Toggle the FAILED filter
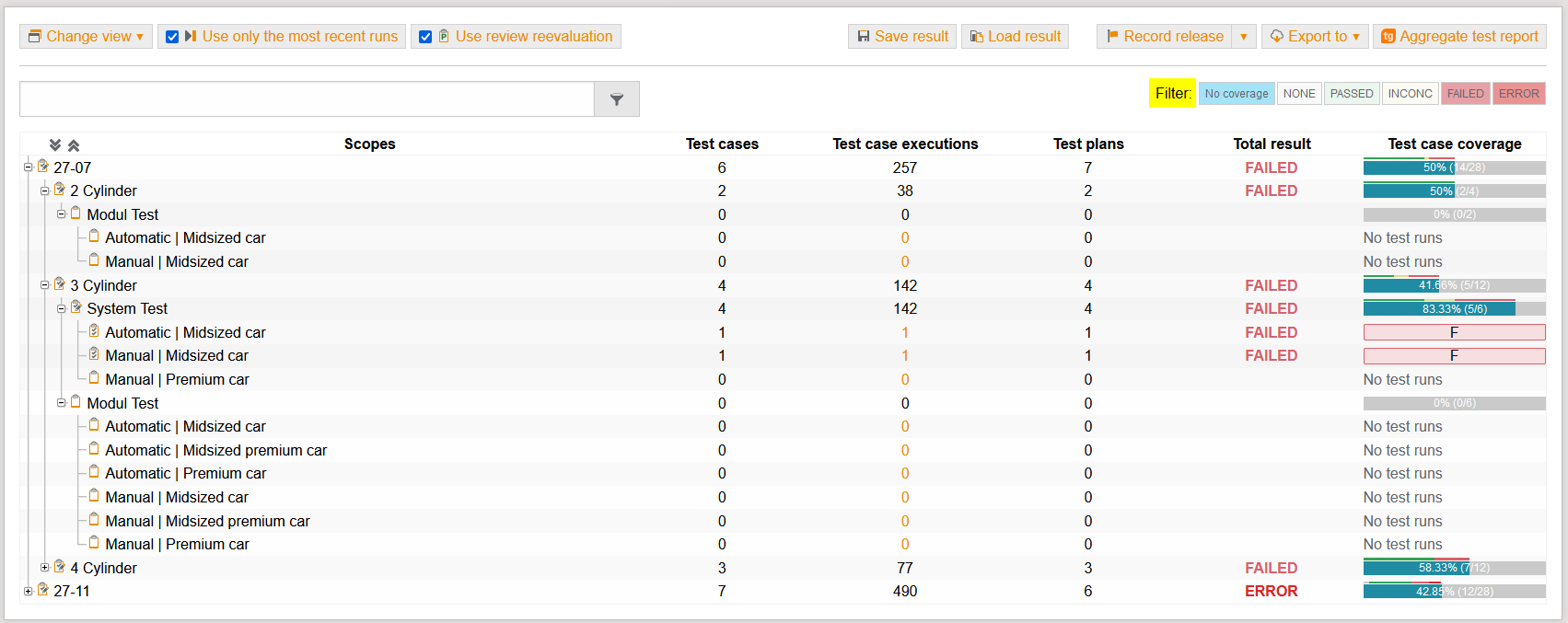1568x623 pixels. point(1465,94)
